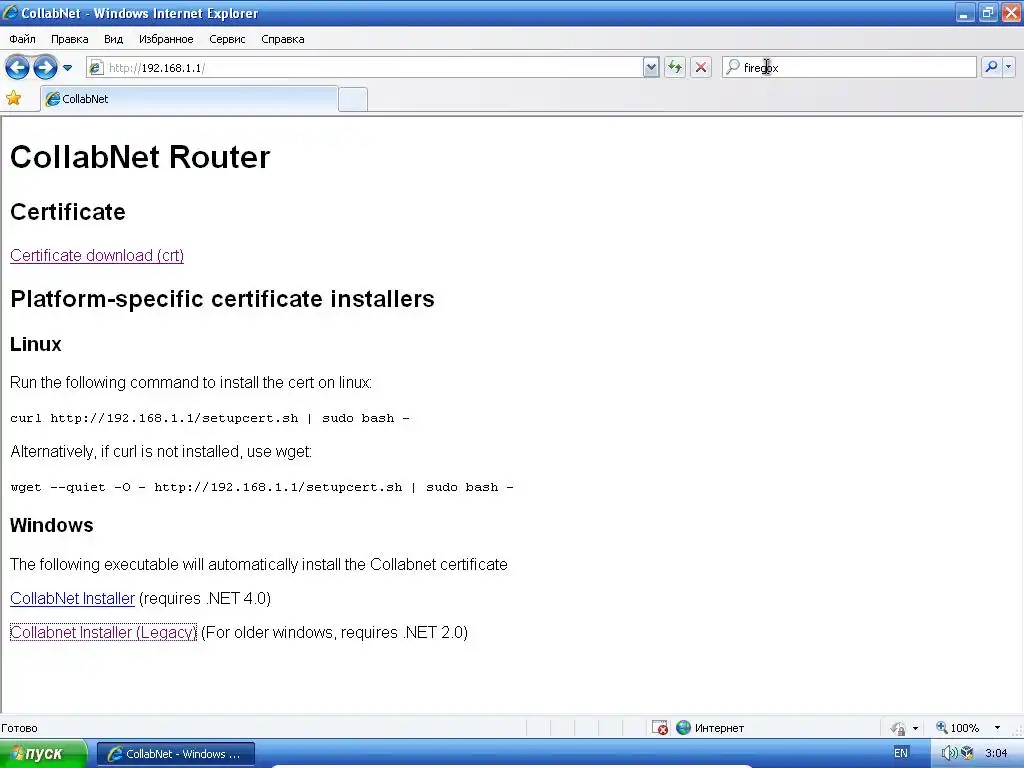Click the page icon in address bar
The height and width of the screenshot is (768, 1024).
tap(95, 67)
